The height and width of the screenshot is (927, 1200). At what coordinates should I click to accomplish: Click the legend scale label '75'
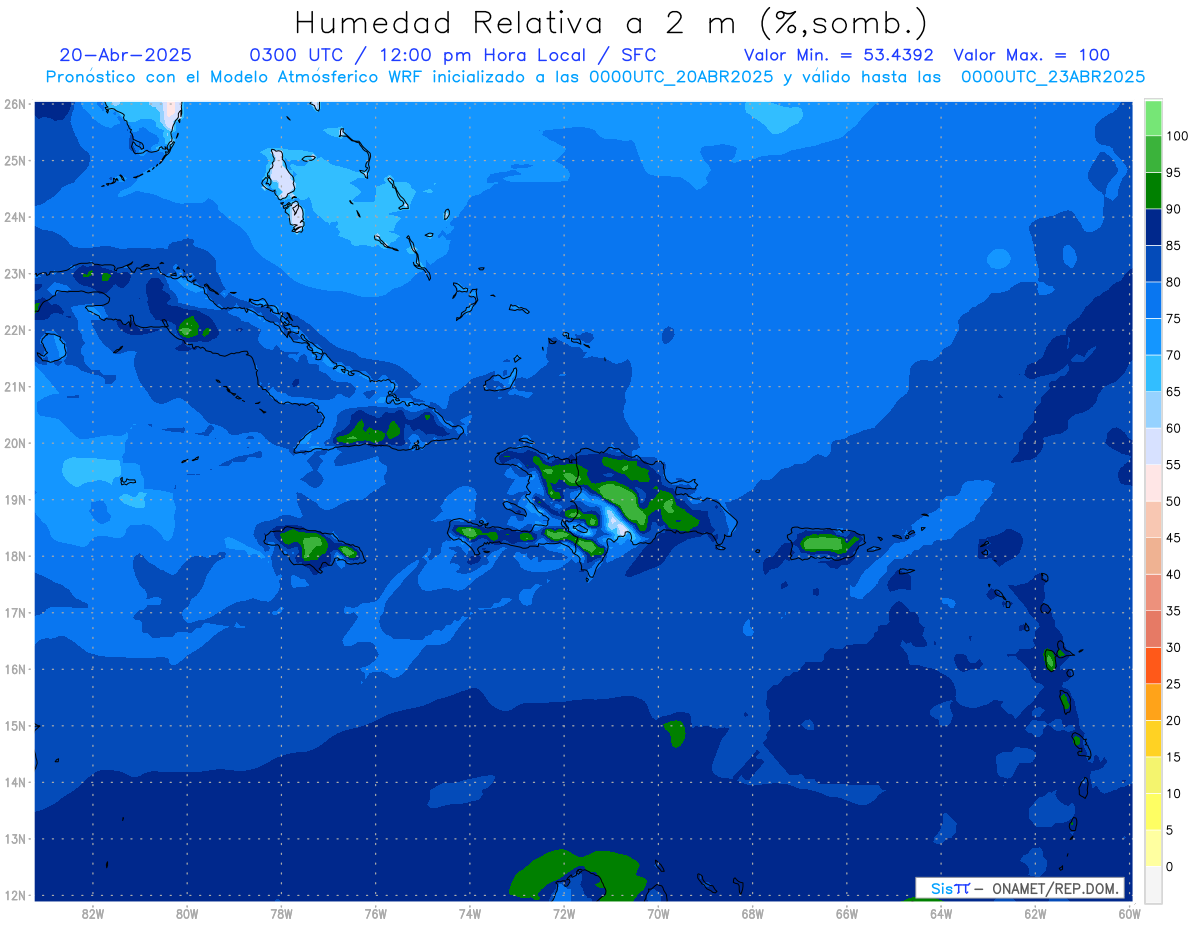[x=1173, y=318]
